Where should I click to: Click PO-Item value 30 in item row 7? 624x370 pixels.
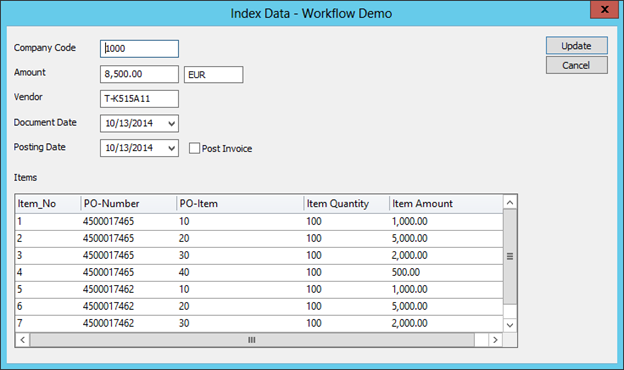point(184,323)
